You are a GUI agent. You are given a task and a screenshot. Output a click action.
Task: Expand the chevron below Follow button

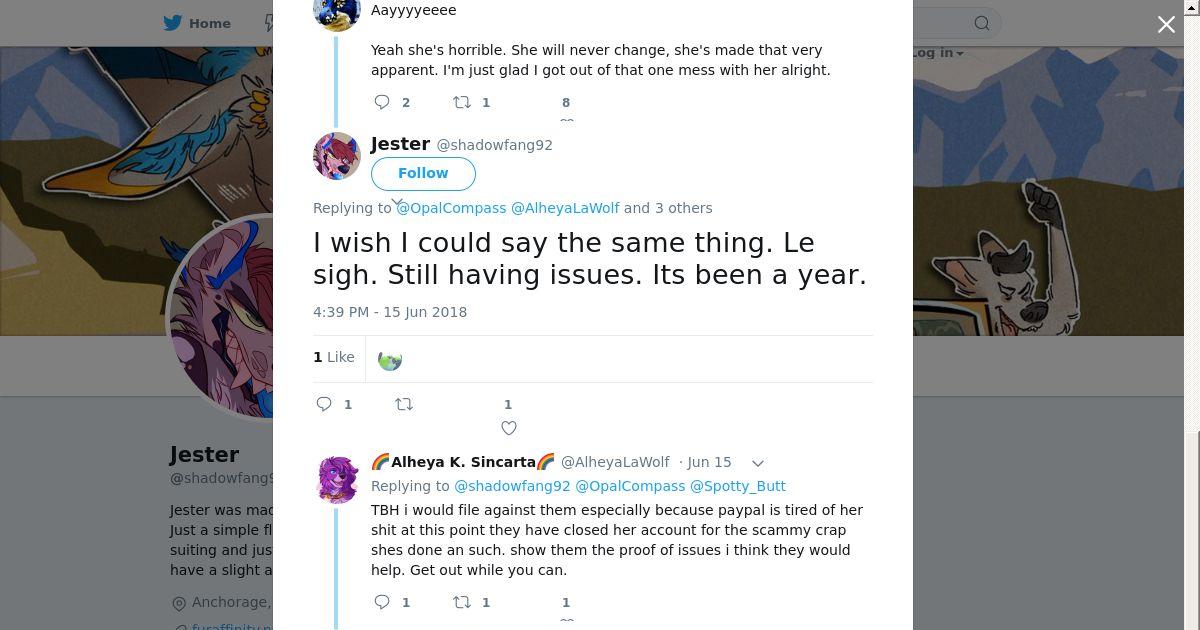397,202
